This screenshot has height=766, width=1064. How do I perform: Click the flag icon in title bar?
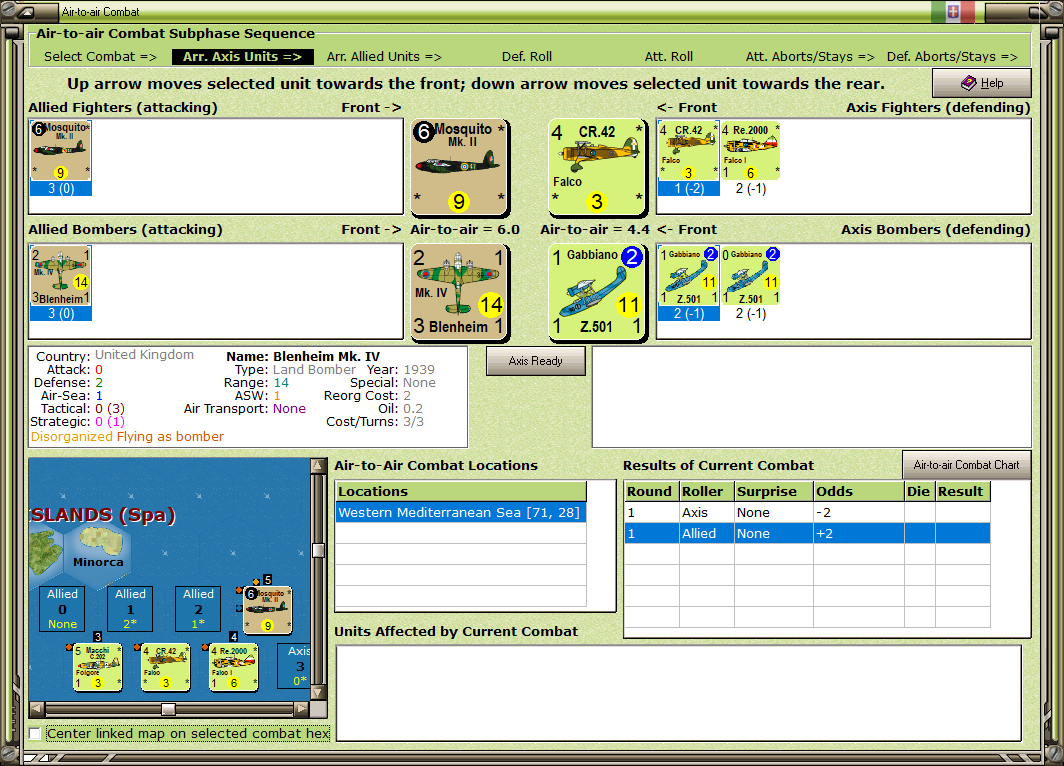[x=953, y=12]
